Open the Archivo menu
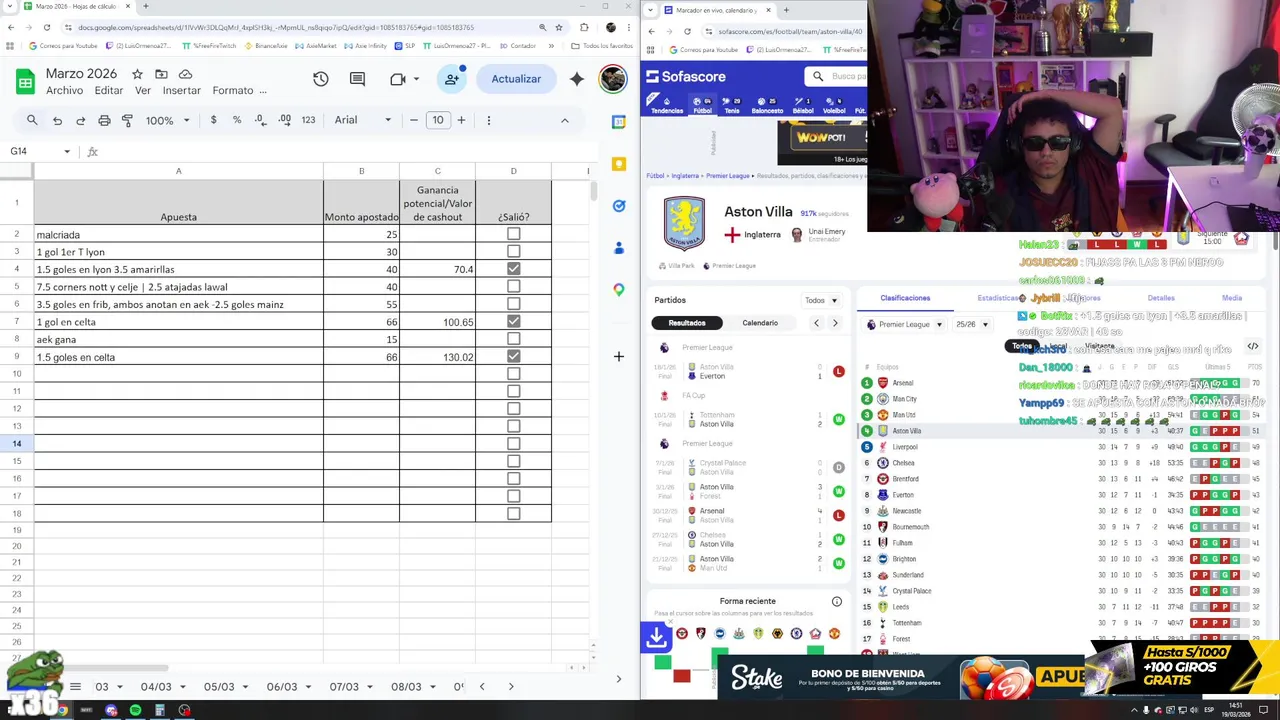The image size is (1280, 720). pos(64,90)
